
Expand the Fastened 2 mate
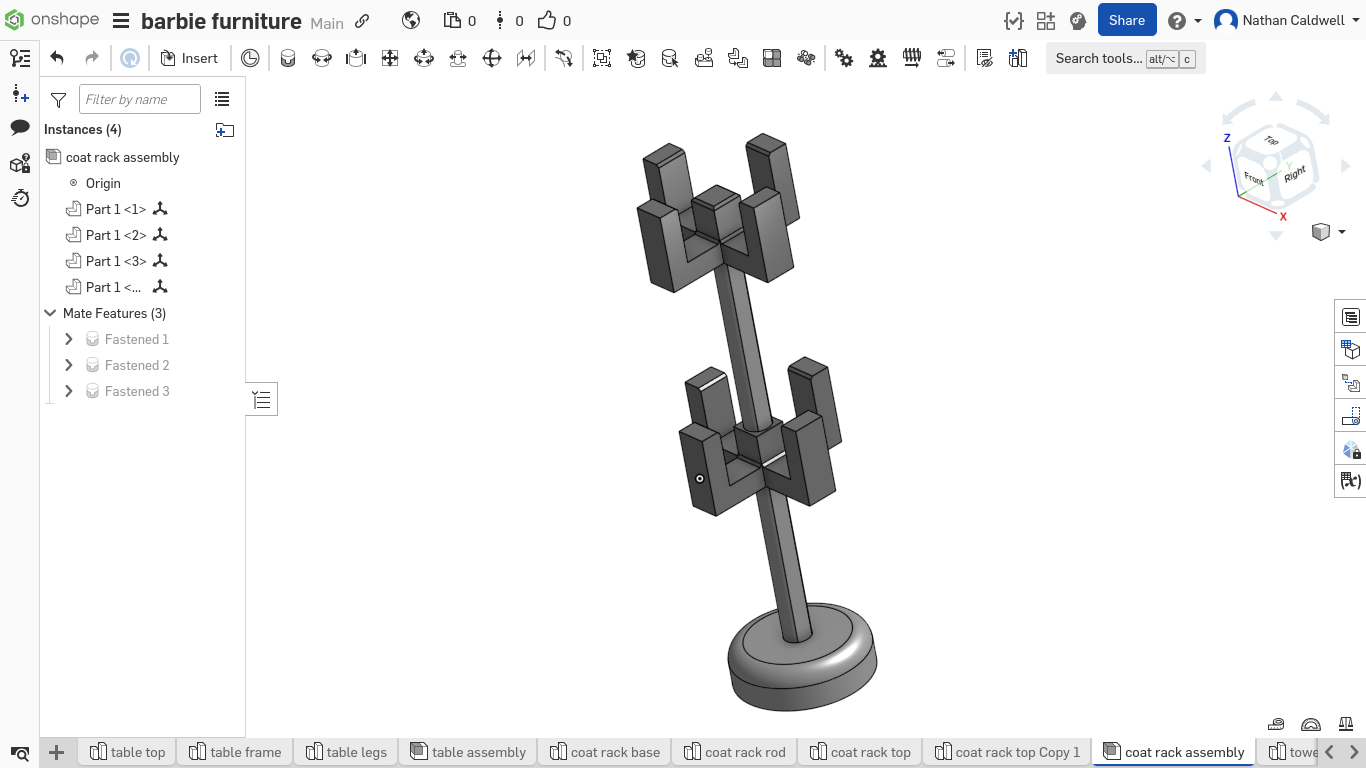[69, 365]
